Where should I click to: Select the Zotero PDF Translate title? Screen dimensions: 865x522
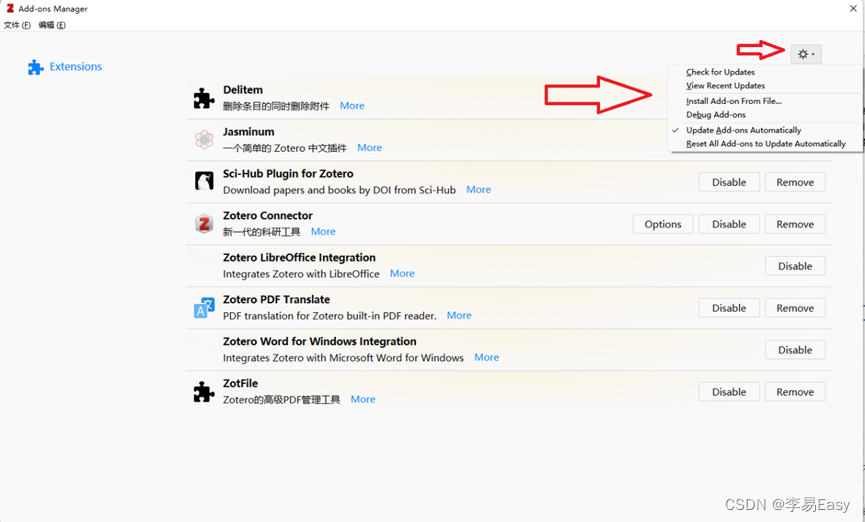[x=276, y=299]
